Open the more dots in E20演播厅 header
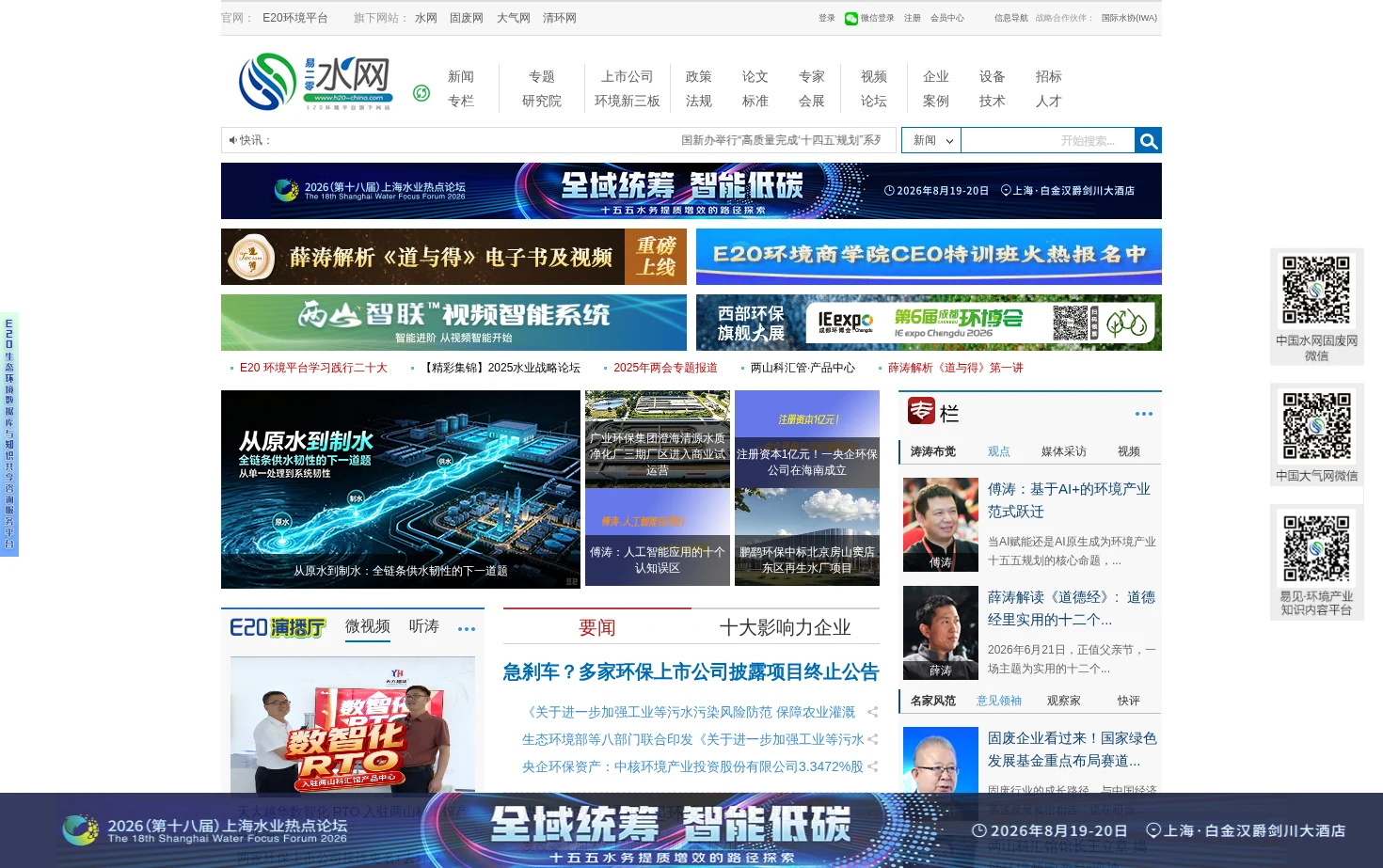Image resolution: width=1383 pixels, height=868 pixels. pos(467,629)
